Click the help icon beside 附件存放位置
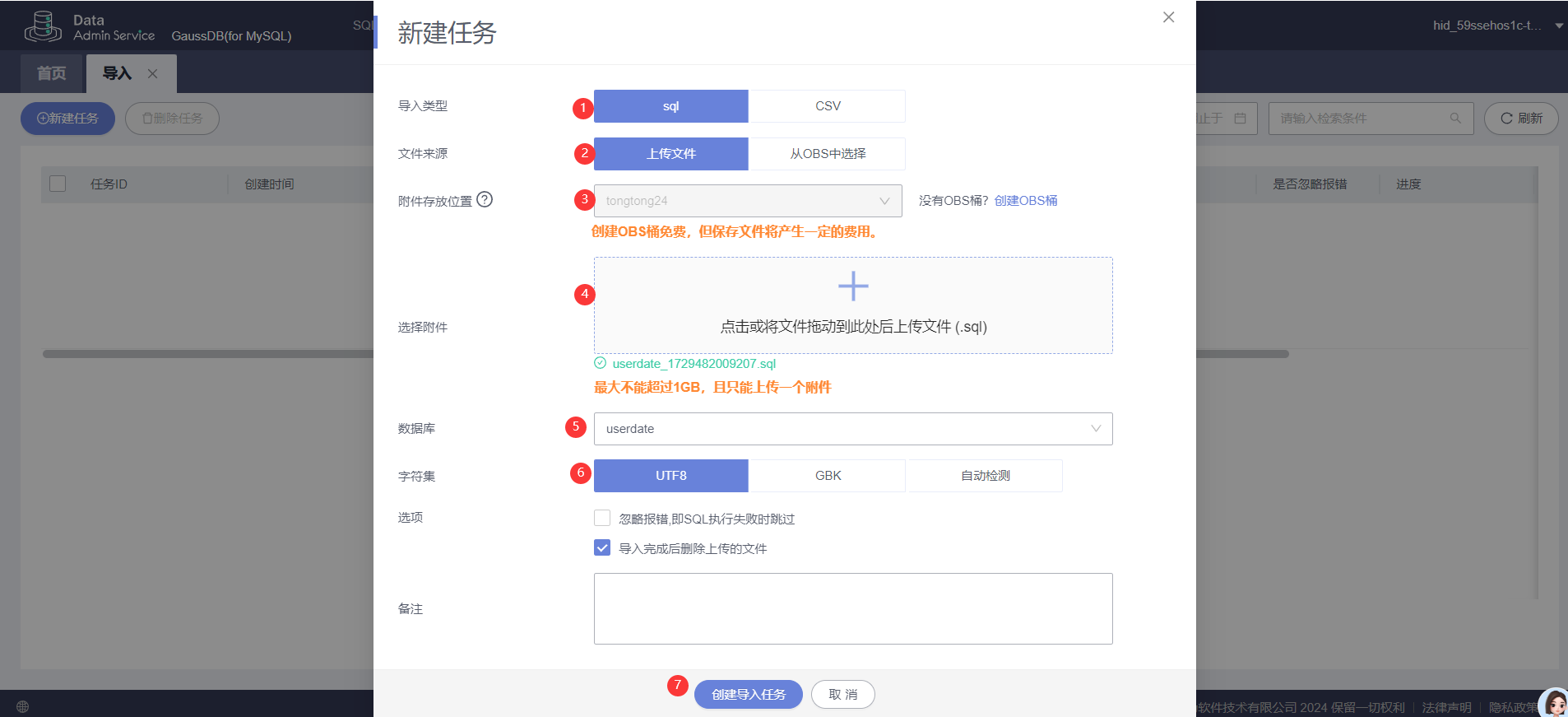The height and width of the screenshot is (717, 1568). (x=485, y=199)
